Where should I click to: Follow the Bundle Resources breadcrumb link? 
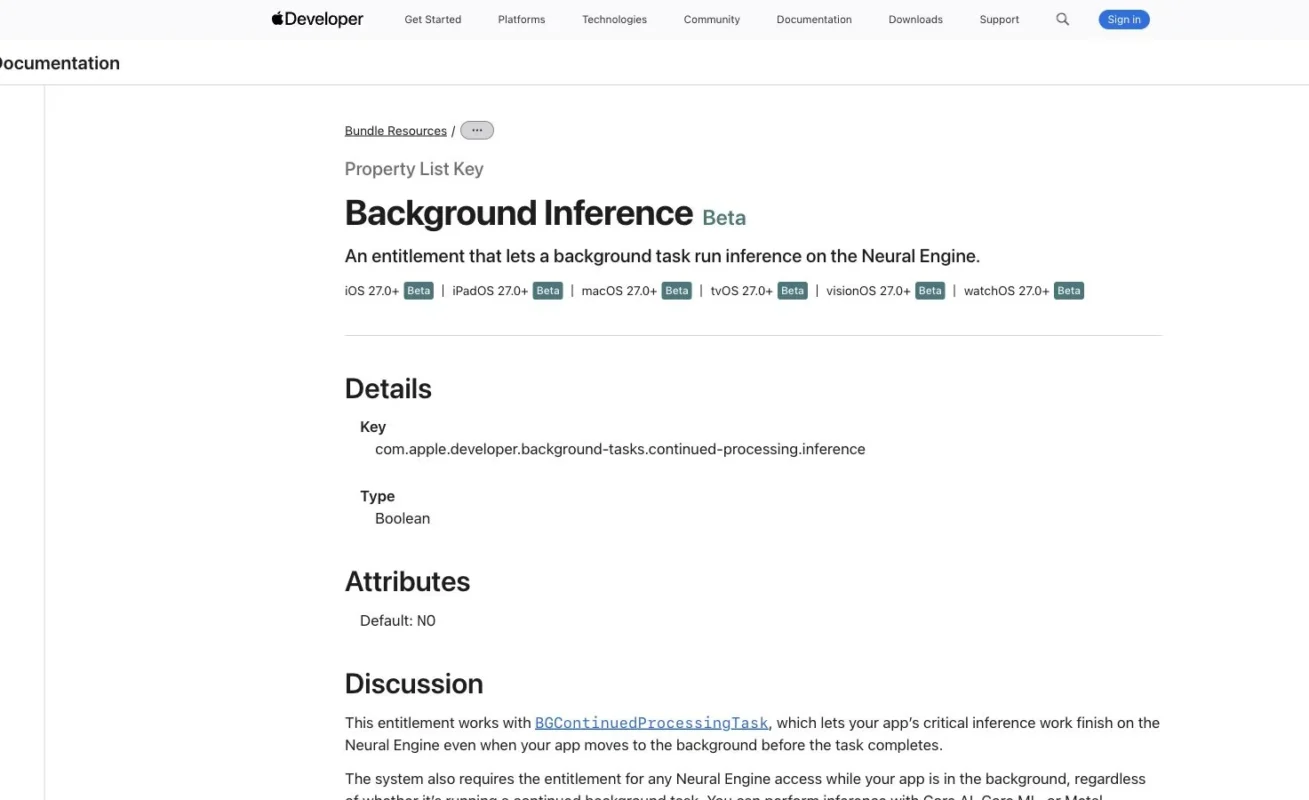point(396,131)
